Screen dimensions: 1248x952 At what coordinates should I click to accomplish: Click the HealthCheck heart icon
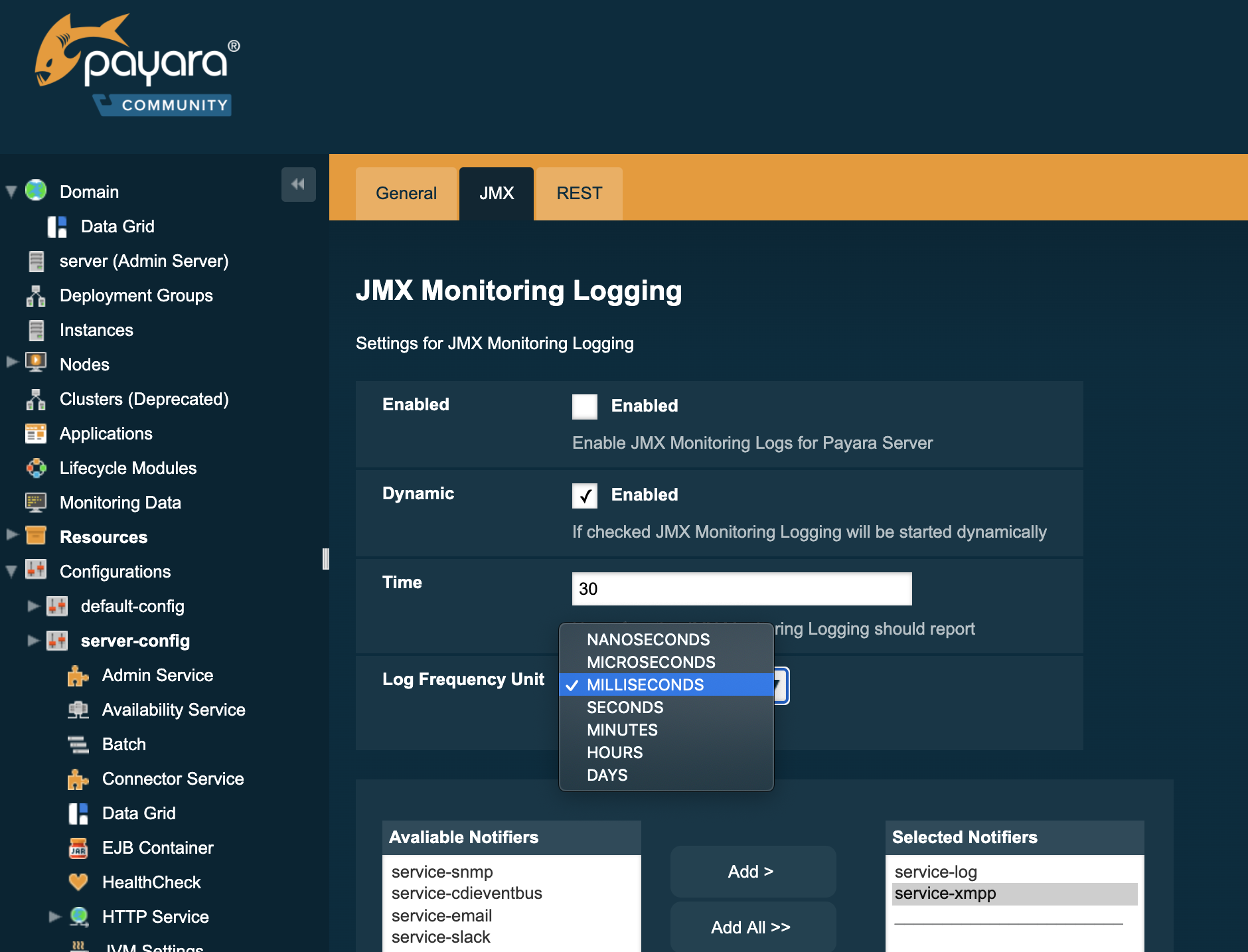click(78, 882)
